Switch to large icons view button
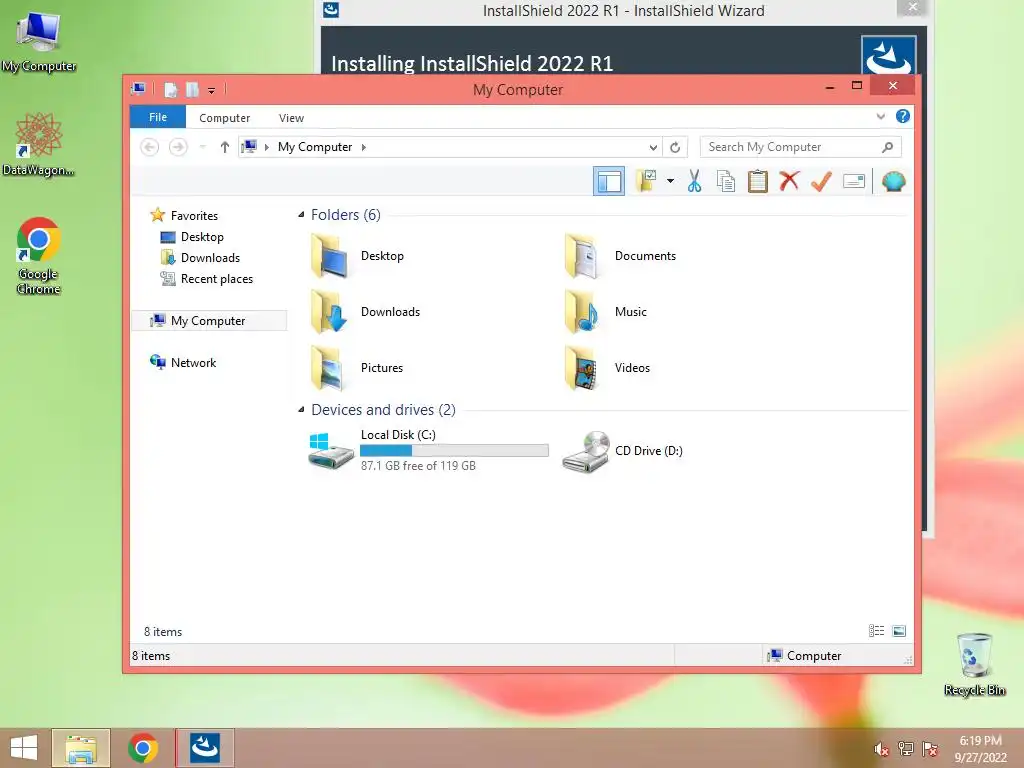The image size is (1024, 768). click(899, 631)
